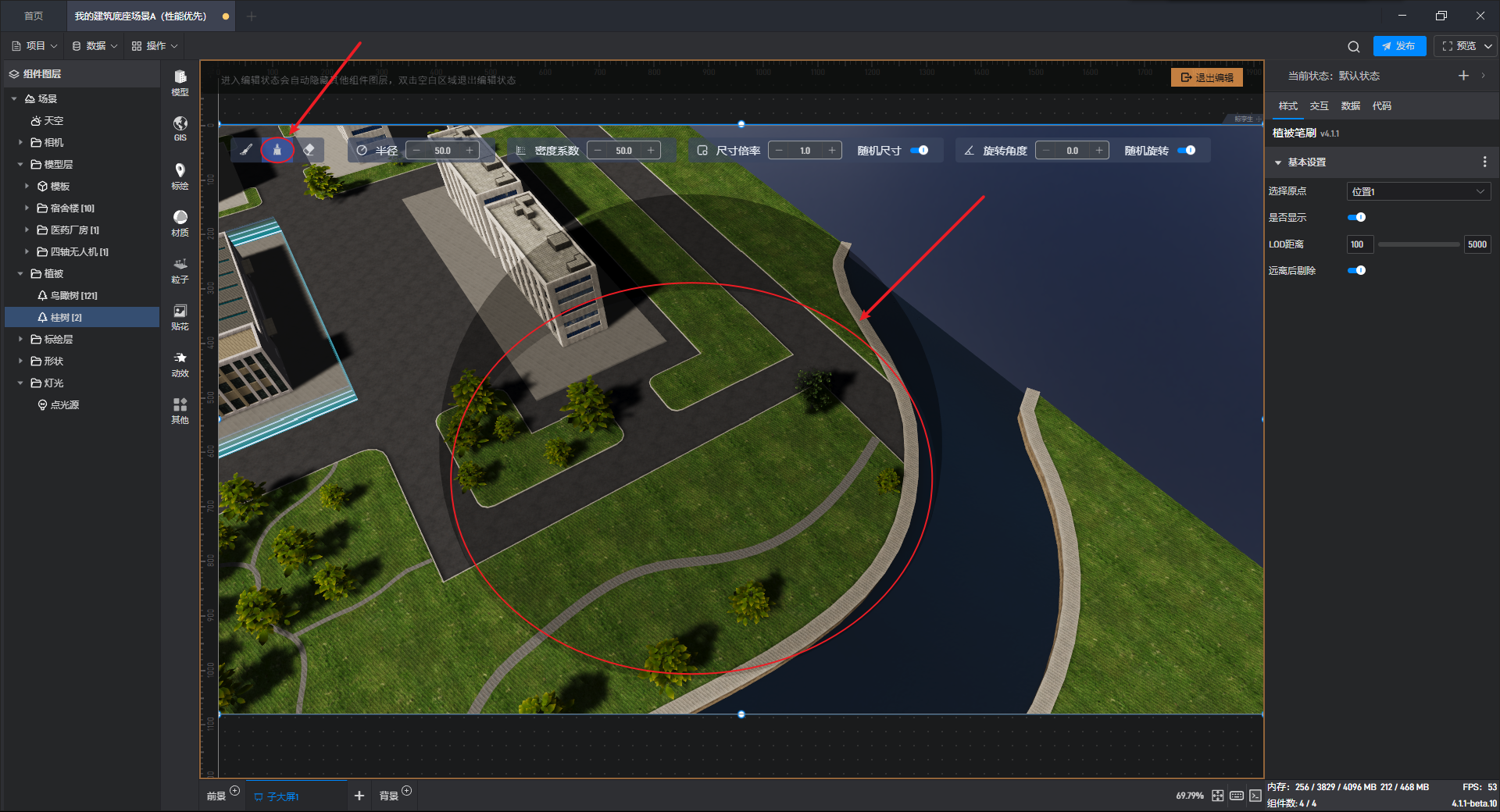Collapse the 基本设置 section
The image size is (1500, 812).
coord(1278,162)
